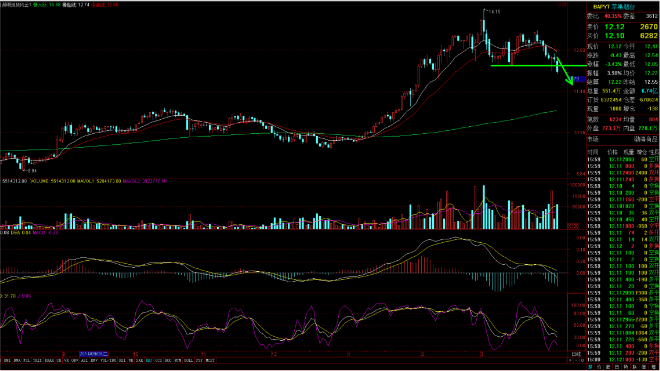Open the FSL indicator tab
The height and width of the screenshot is (371, 660).
27,360
